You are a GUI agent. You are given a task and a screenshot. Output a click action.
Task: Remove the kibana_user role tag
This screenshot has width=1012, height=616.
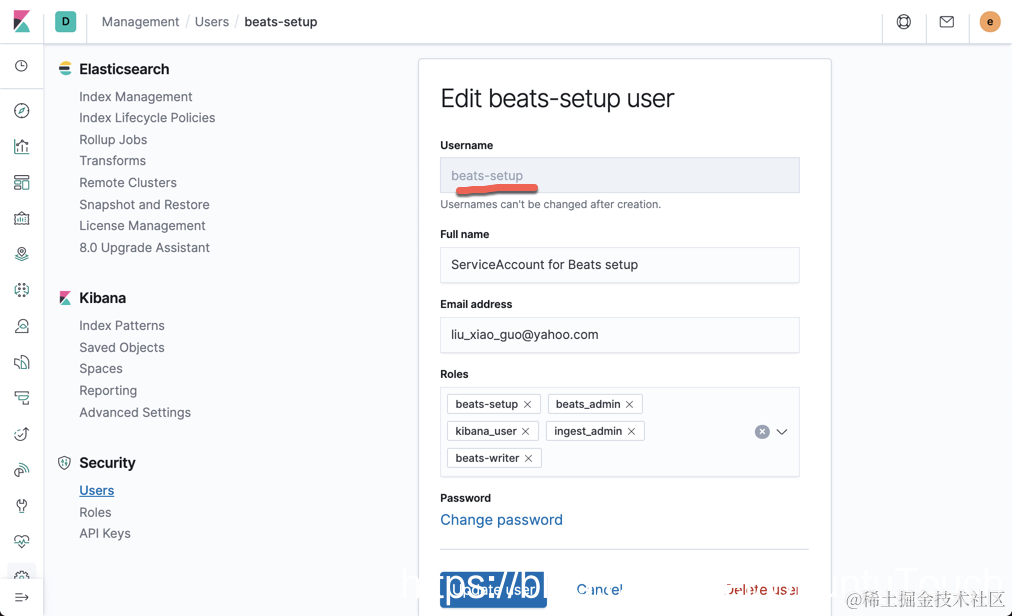(x=525, y=431)
